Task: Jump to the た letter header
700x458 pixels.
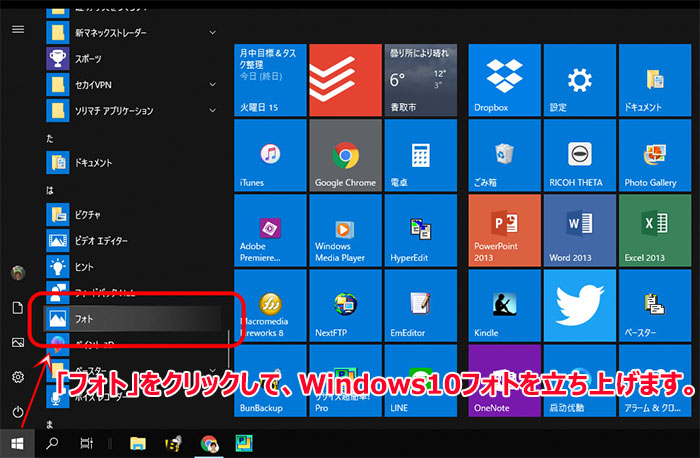Action: (x=50, y=138)
